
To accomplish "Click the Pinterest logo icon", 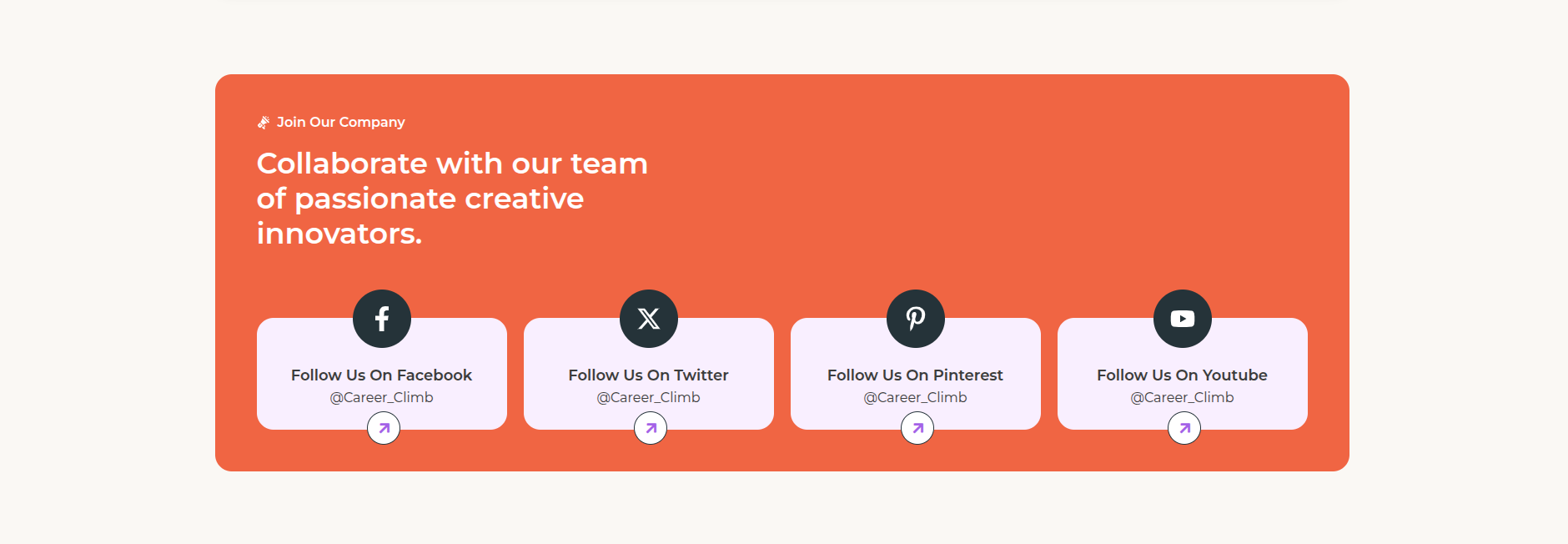I will pos(916,319).
